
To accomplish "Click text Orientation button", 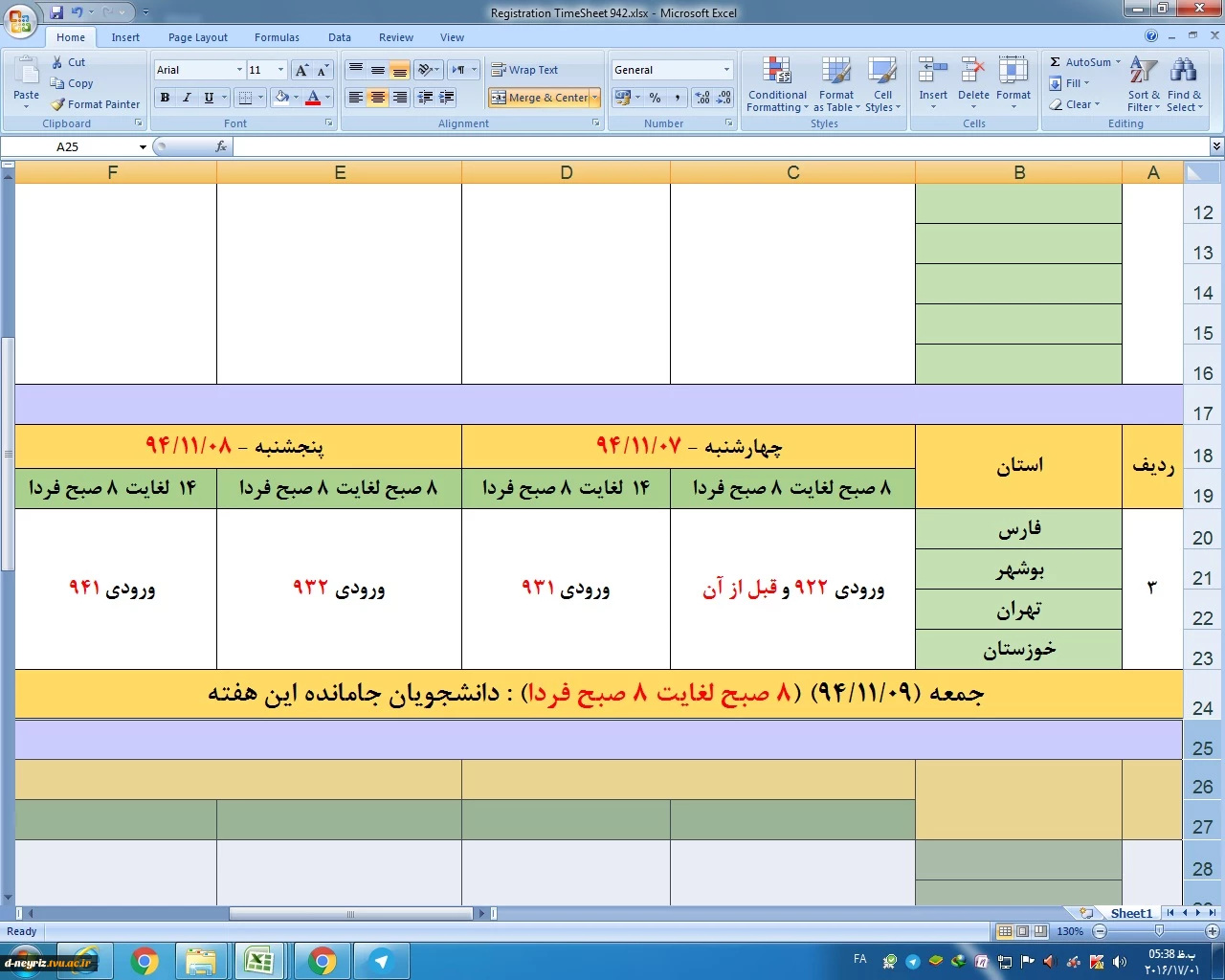I will 429,70.
